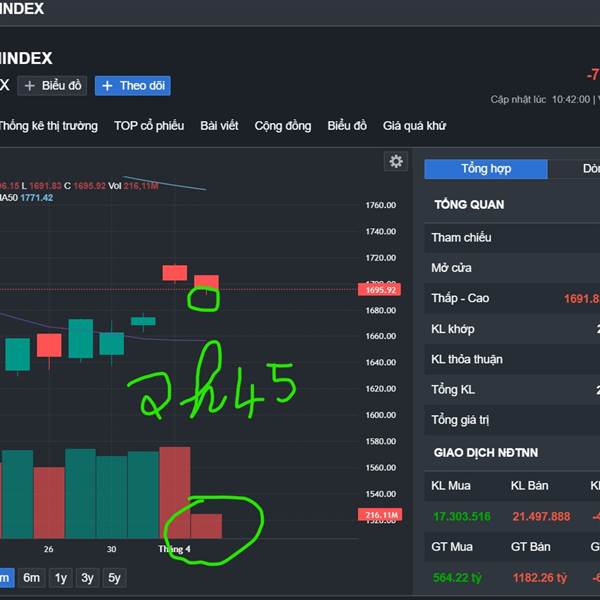Viewport: 600px width, 600px height.
Task: Open TOP cổ phiếu tab
Action: [149, 126]
